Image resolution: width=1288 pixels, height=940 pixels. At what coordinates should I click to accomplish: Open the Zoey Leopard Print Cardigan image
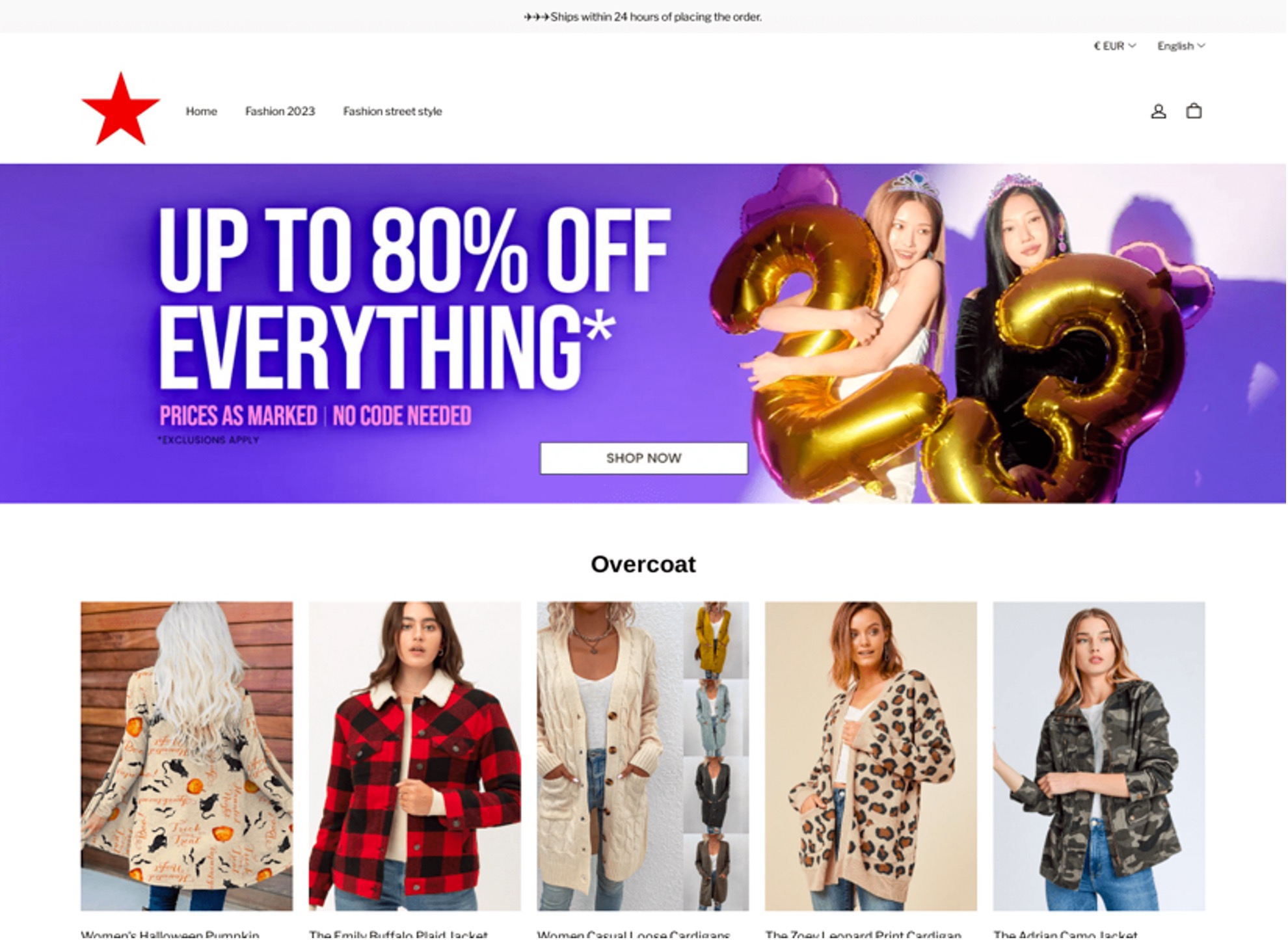872,757
